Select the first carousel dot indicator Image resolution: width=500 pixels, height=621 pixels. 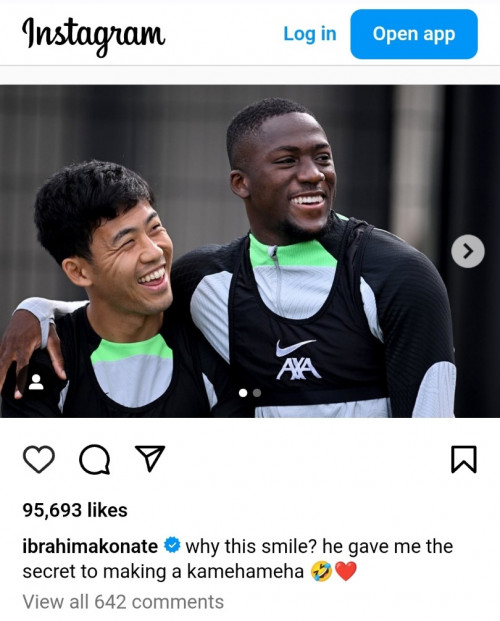pos(243,393)
